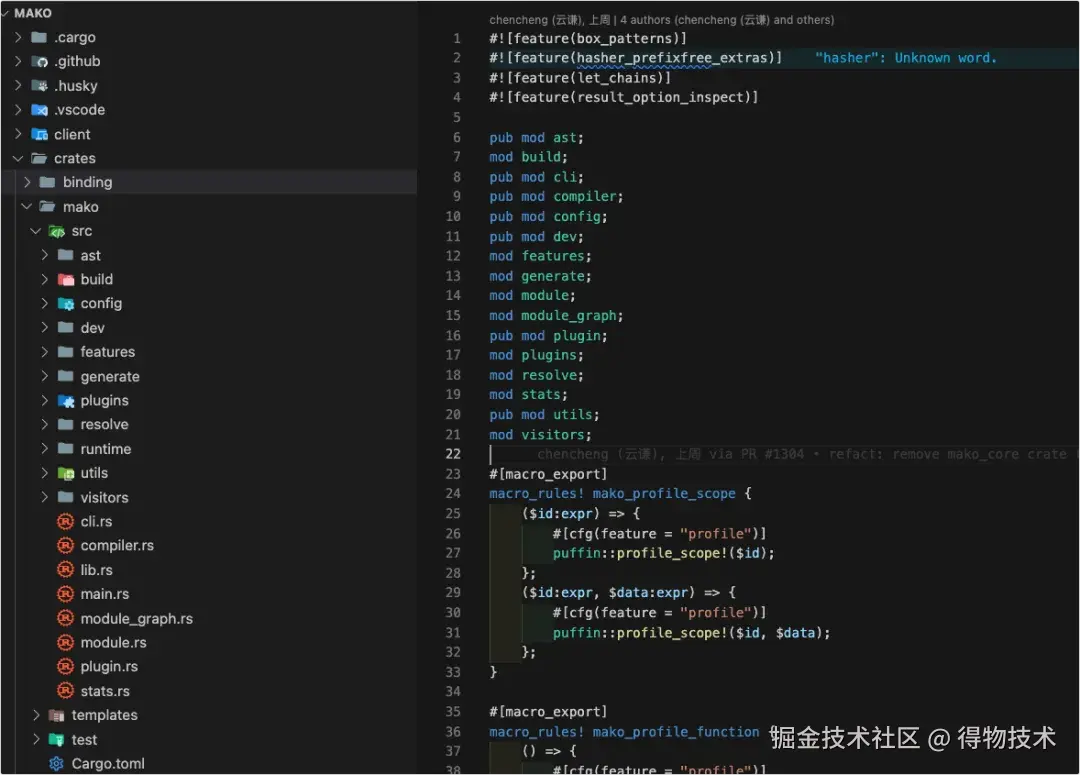The height and width of the screenshot is (775, 1080).
Task: Click the .husky folder icon
Action: [x=40, y=86]
